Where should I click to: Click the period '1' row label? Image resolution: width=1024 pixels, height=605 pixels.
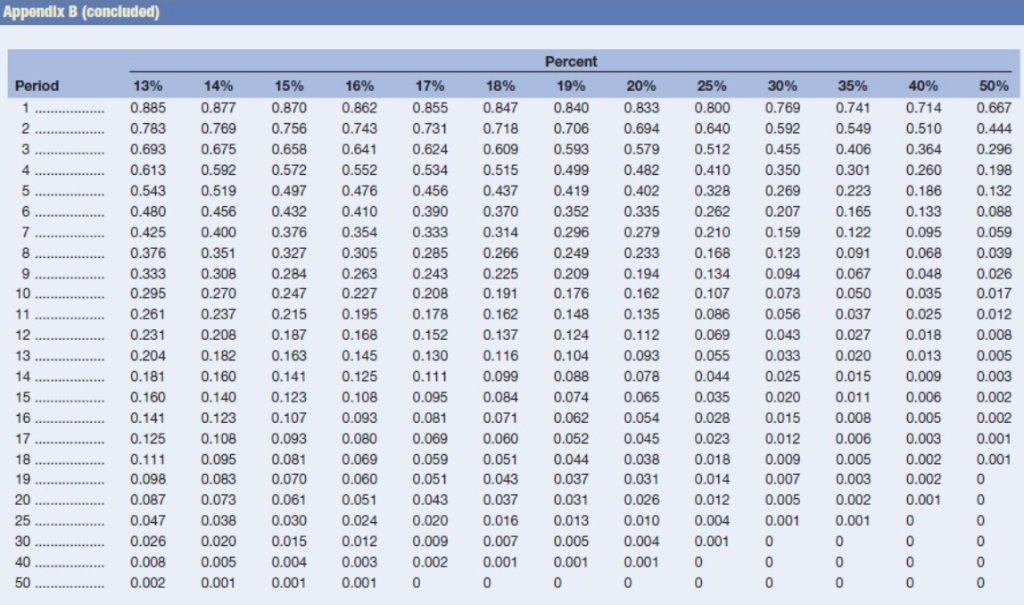click(x=25, y=108)
